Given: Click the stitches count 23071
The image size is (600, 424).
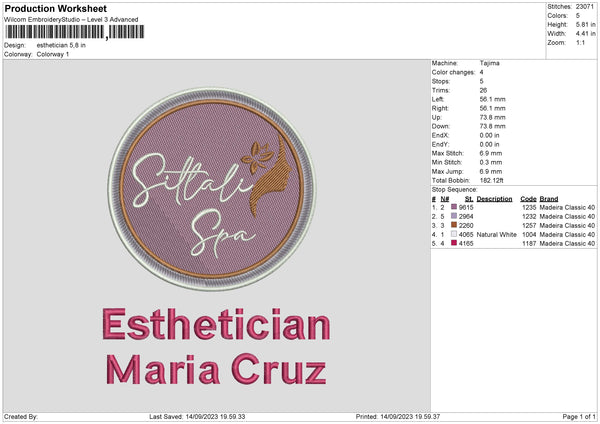Looking at the screenshot, I should point(585,7).
